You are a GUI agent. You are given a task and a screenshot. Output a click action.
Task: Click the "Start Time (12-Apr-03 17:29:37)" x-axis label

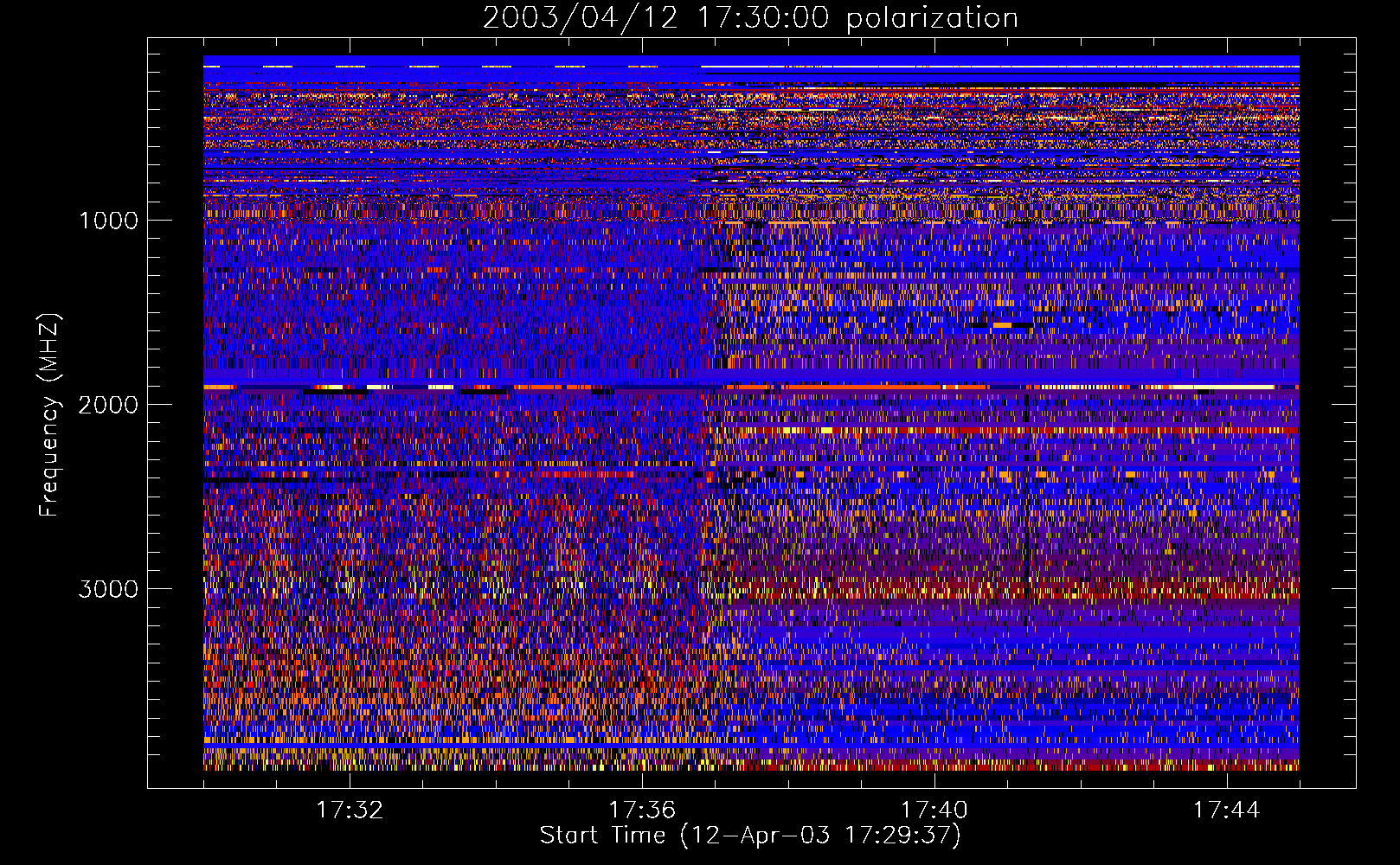point(750,836)
